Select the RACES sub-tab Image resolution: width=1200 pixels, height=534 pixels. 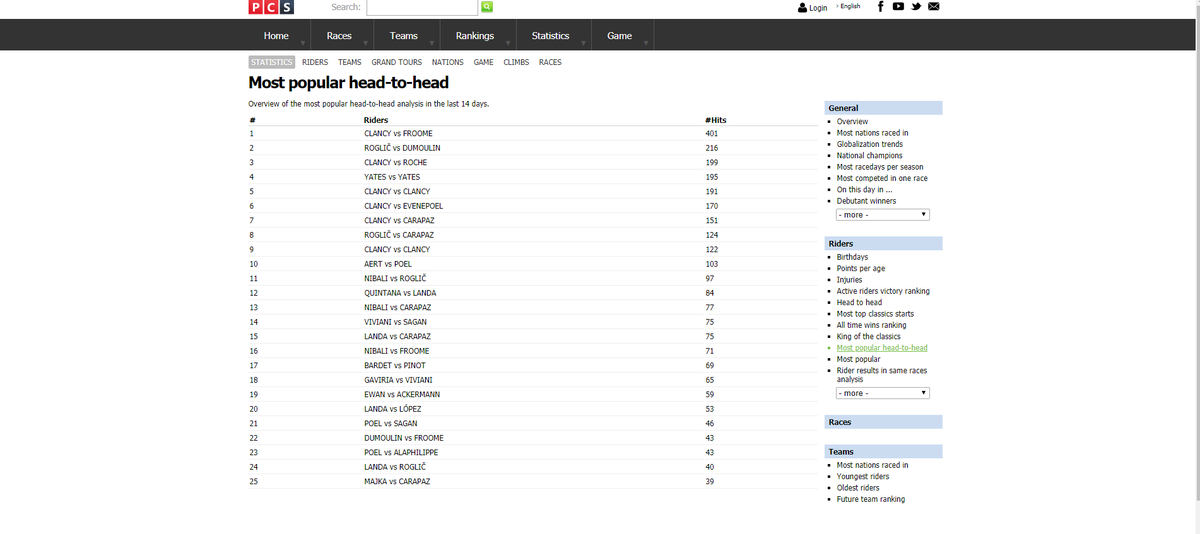[x=550, y=62]
